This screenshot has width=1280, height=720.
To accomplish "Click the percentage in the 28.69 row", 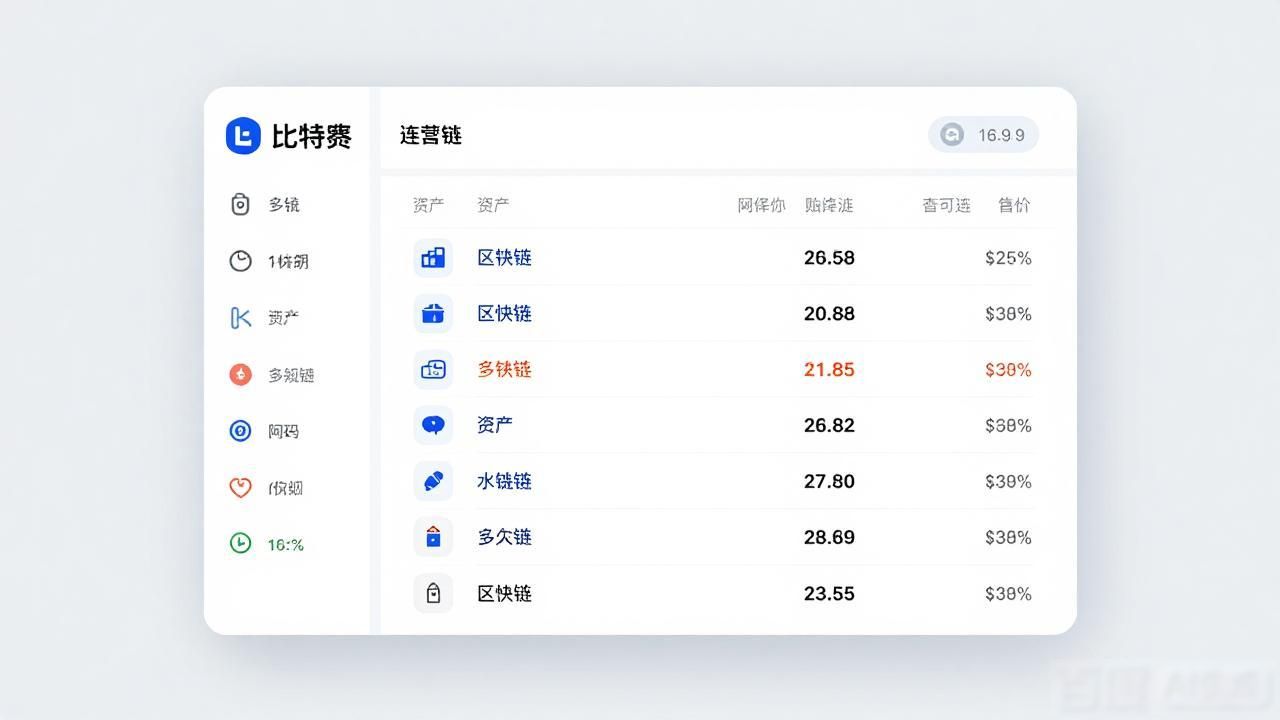I will [1008, 538].
